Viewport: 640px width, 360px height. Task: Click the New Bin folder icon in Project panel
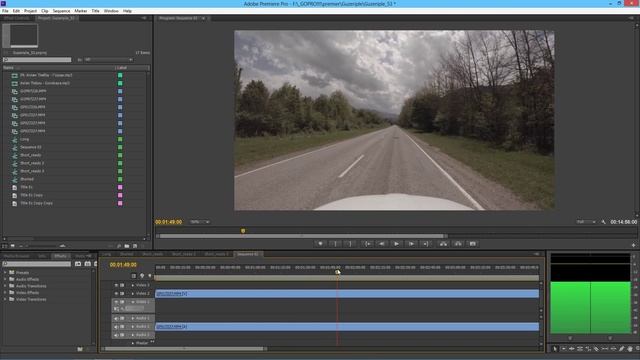click(x=127, y=246)
